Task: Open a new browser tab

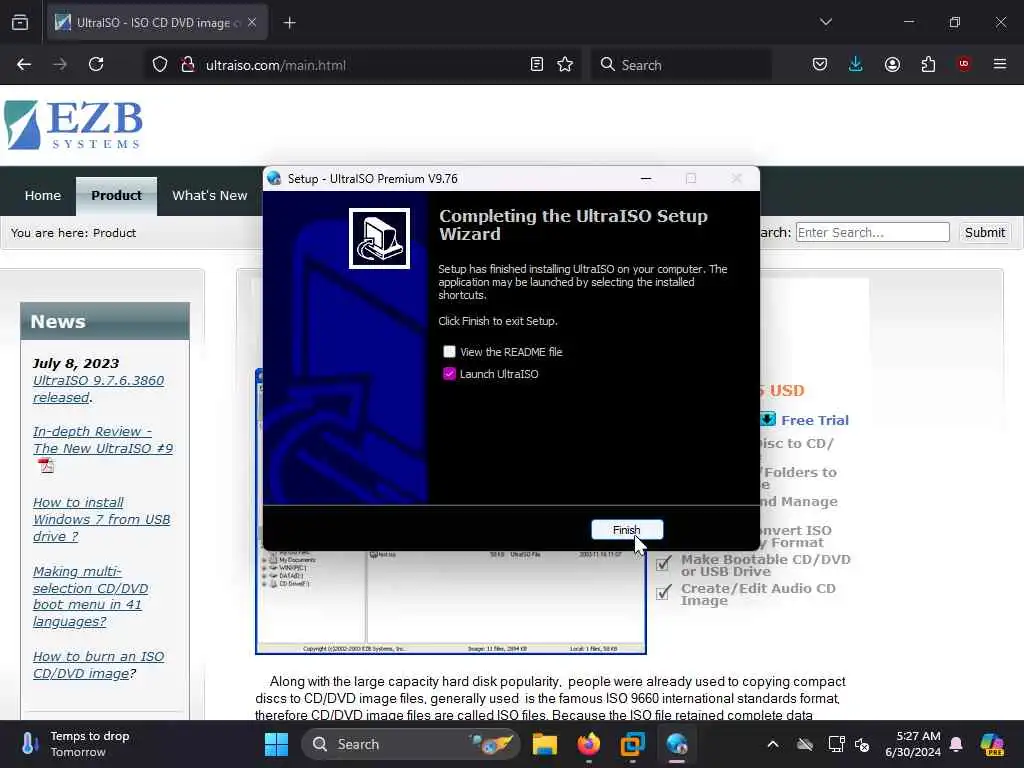Action: coord(290,23)
